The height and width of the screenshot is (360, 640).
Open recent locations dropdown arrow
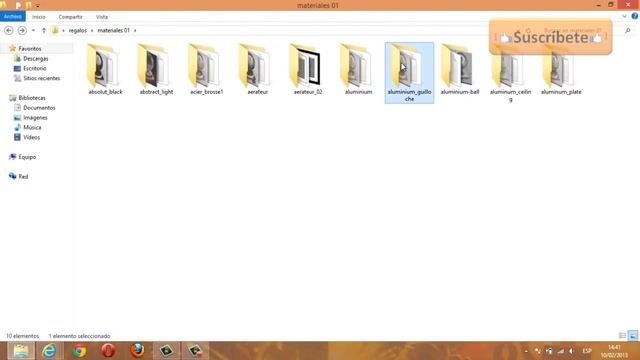pyautogui.click(x=33, y=30)
